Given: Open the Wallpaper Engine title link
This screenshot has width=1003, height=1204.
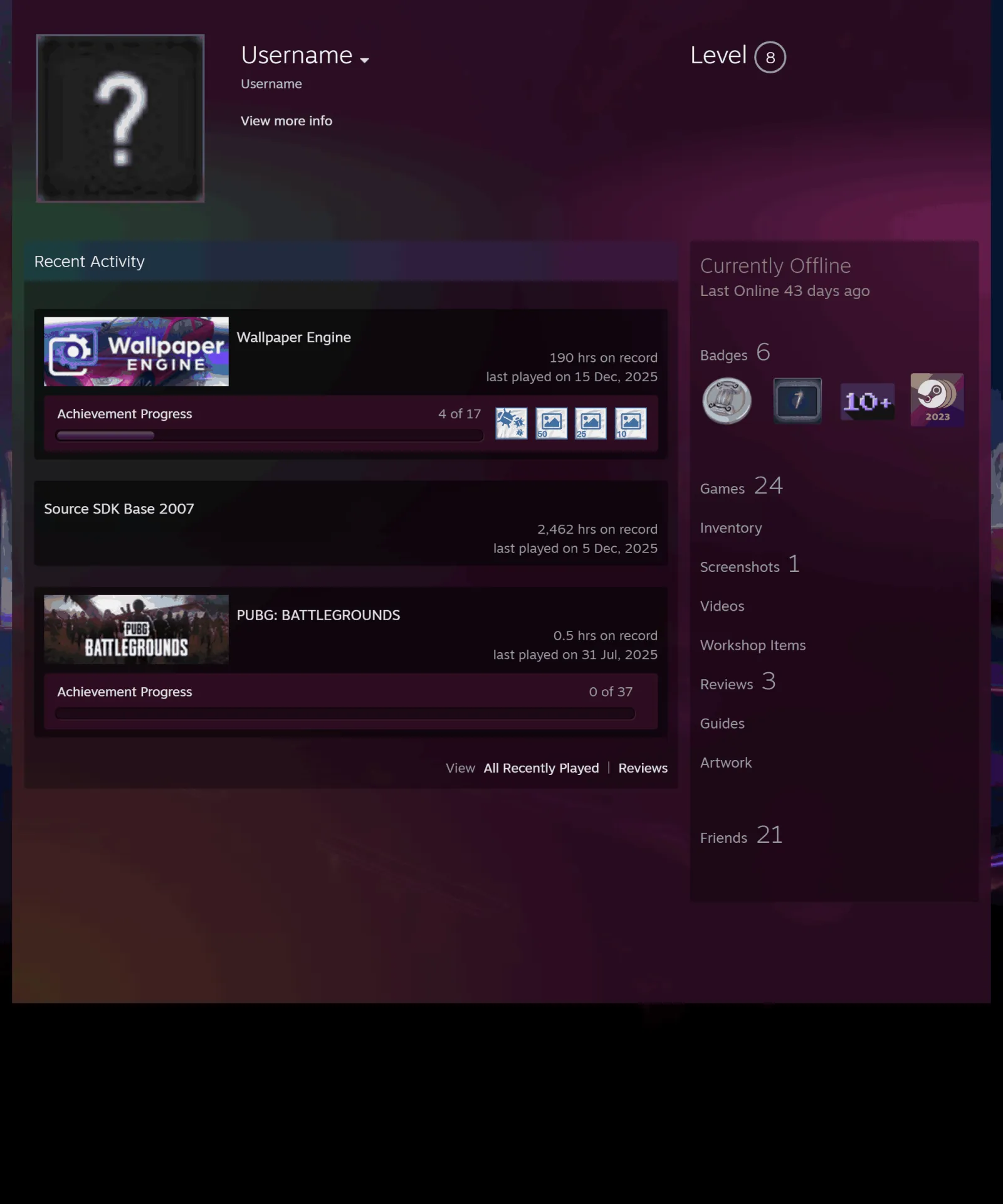Looking at the screenshot, I should 293,337.
